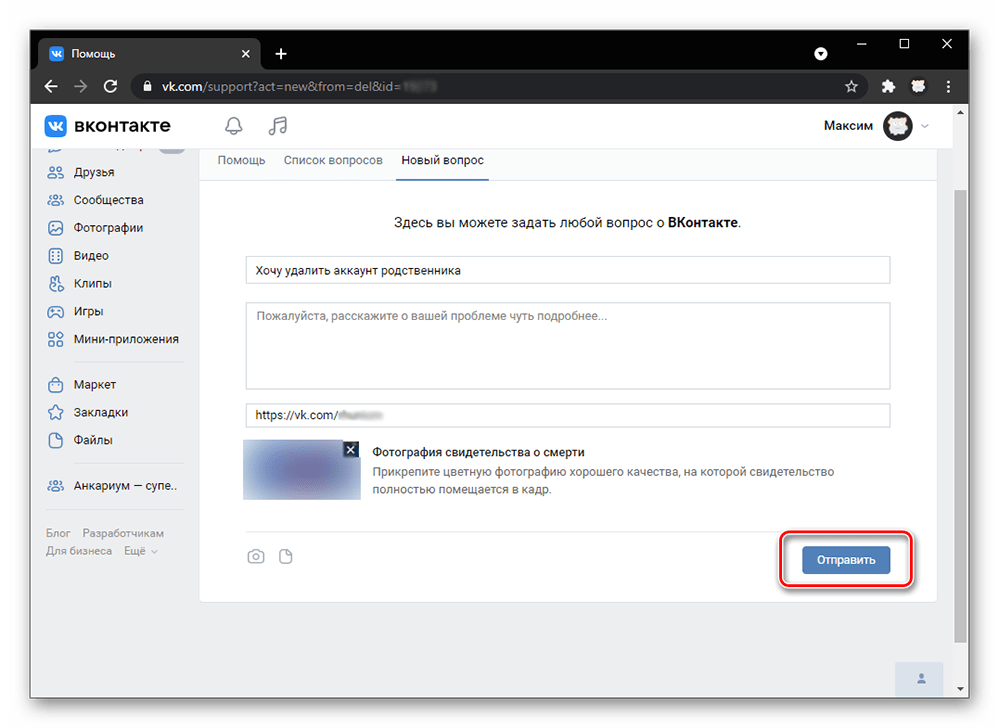Click the circular dropdown icon in Chrome title bar
This screenshot has width=999, height=728.
pos(821,54)
